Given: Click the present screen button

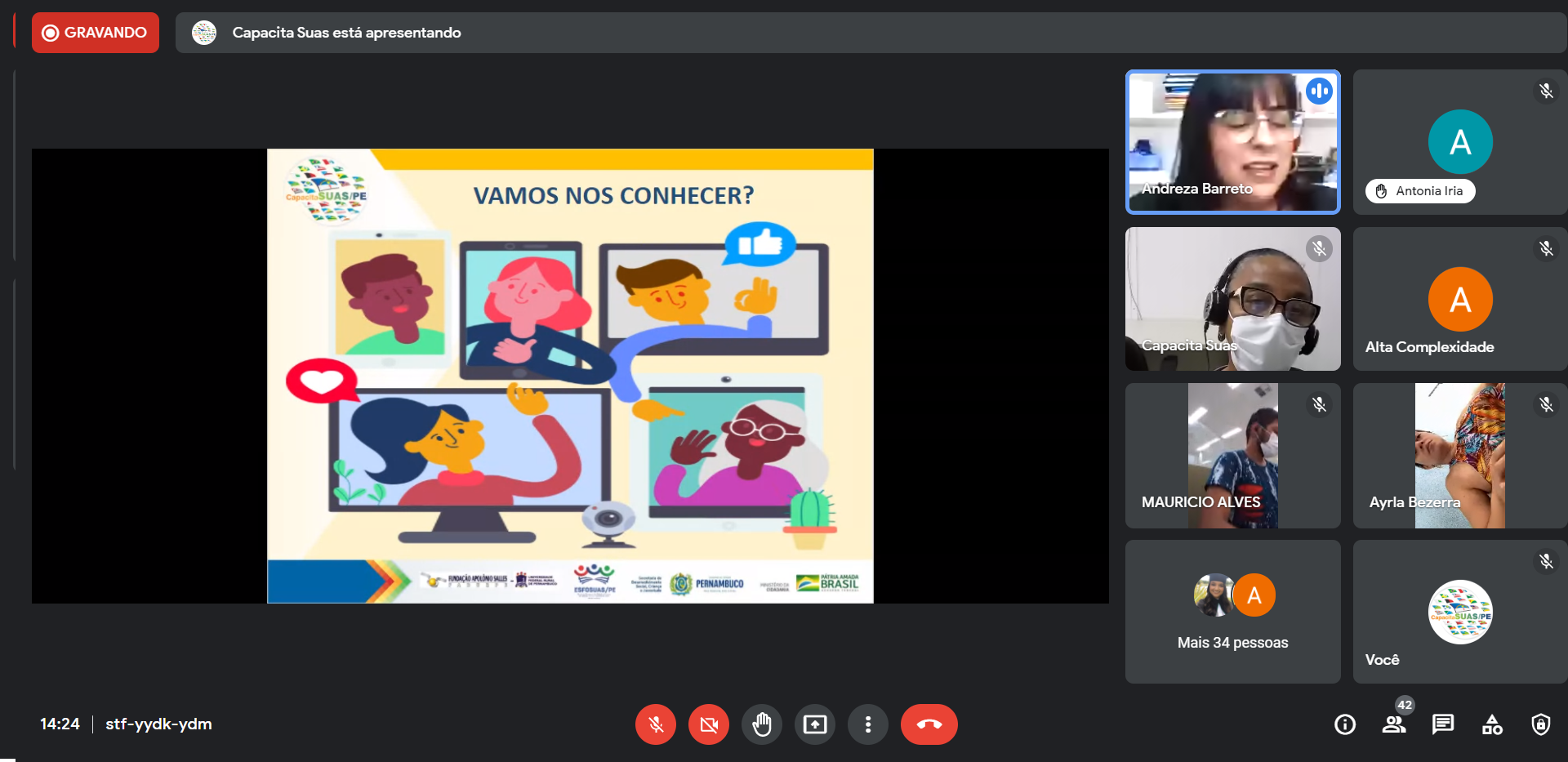Looking at the screenshot, I should pyautogui.click(x=814, y=724).
